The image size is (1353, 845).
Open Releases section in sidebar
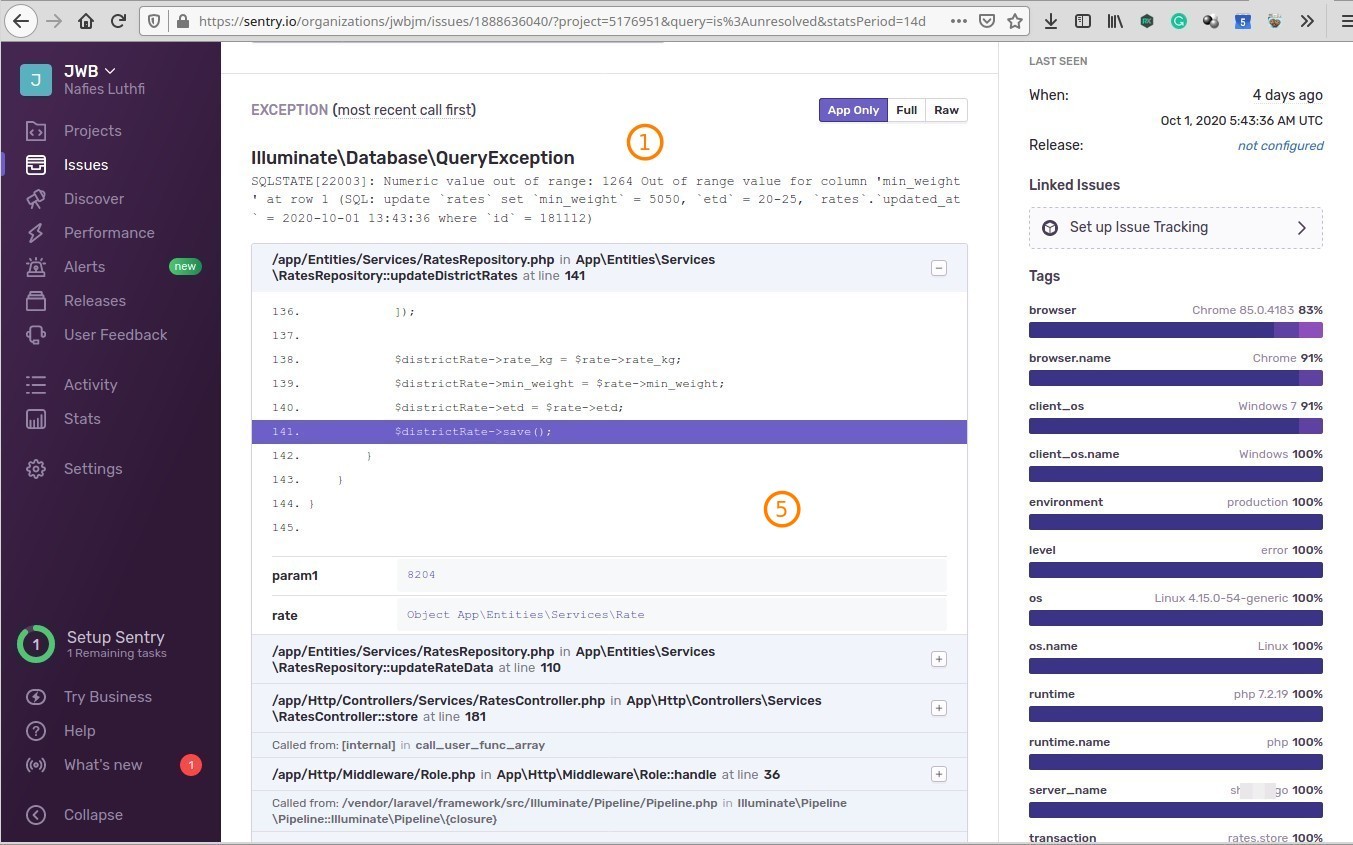pos(95,301)
